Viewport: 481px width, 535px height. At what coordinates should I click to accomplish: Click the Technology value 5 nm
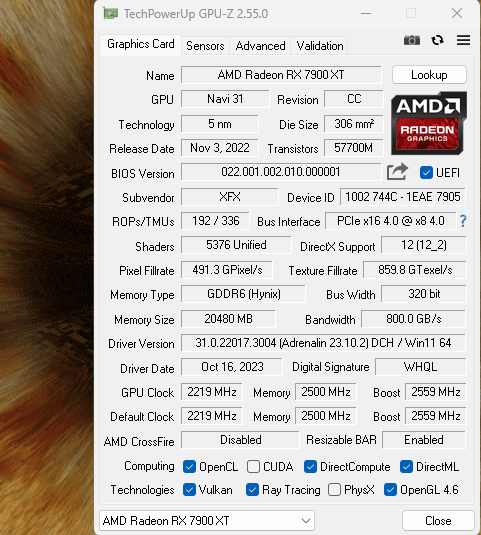[x=220, y=124]
